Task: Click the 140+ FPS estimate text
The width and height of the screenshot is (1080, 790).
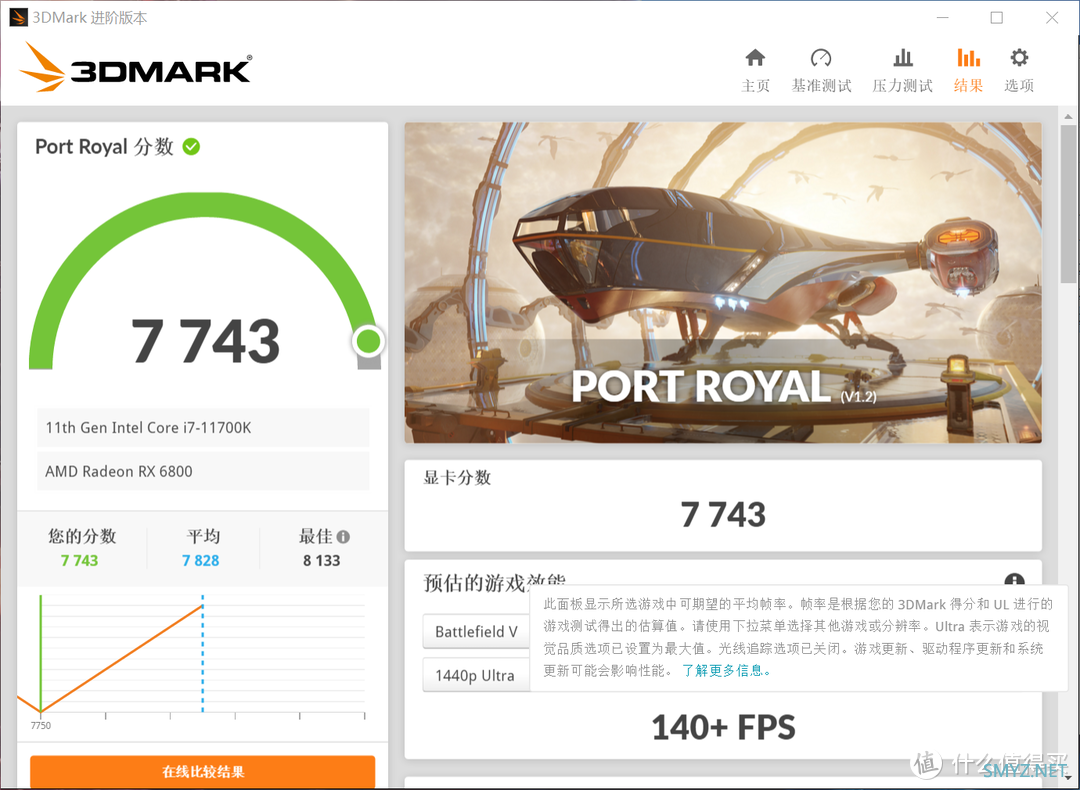Action: pos(723,727)
